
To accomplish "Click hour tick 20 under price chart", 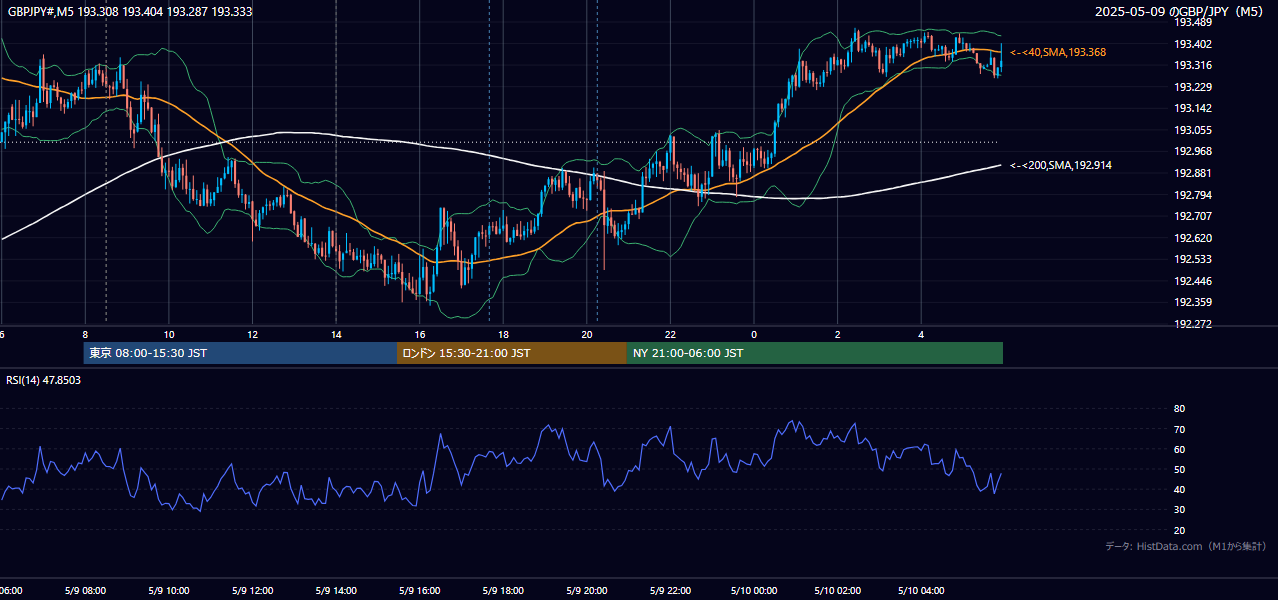I will 587,335.
